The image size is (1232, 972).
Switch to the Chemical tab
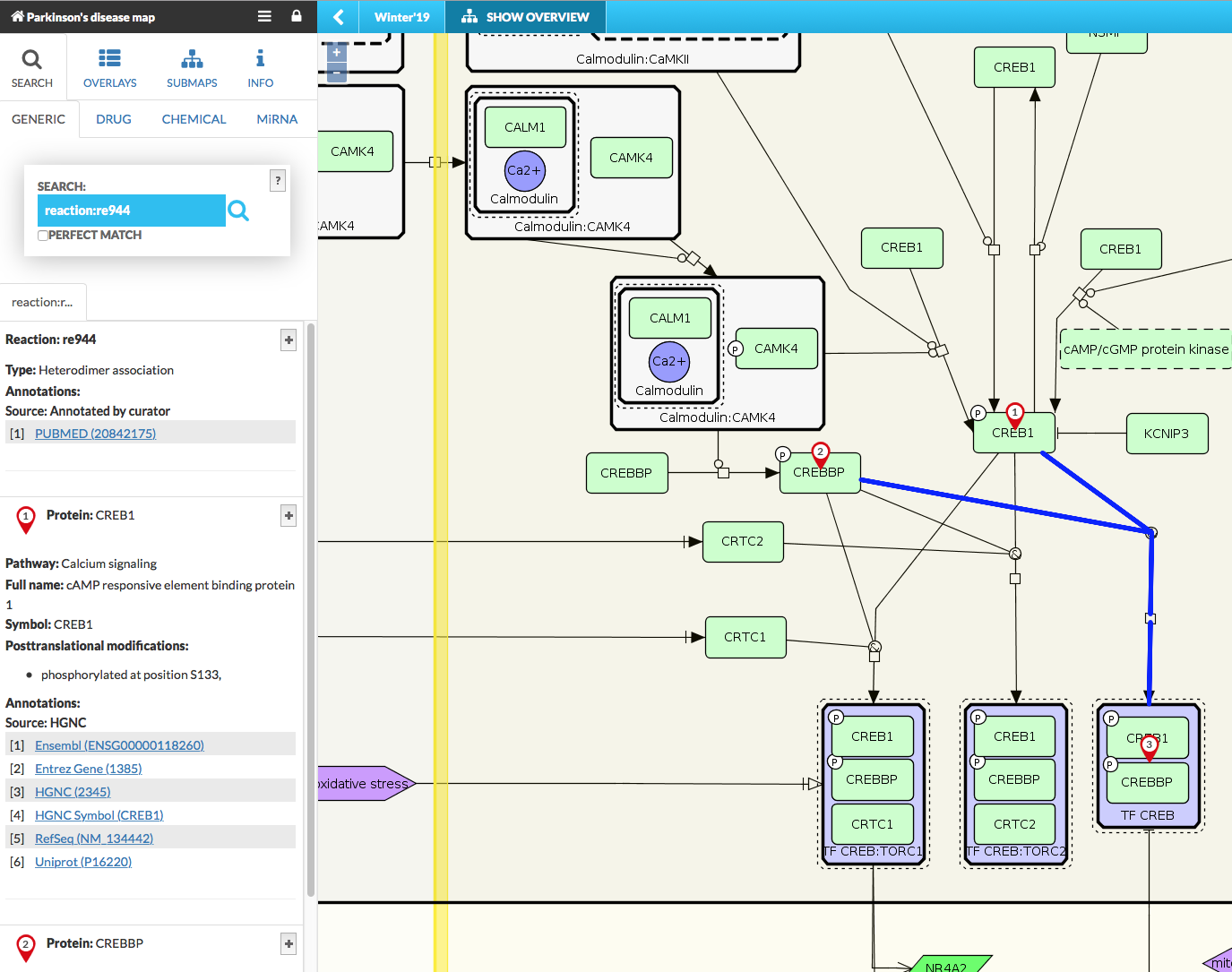[x=194, y=119]
